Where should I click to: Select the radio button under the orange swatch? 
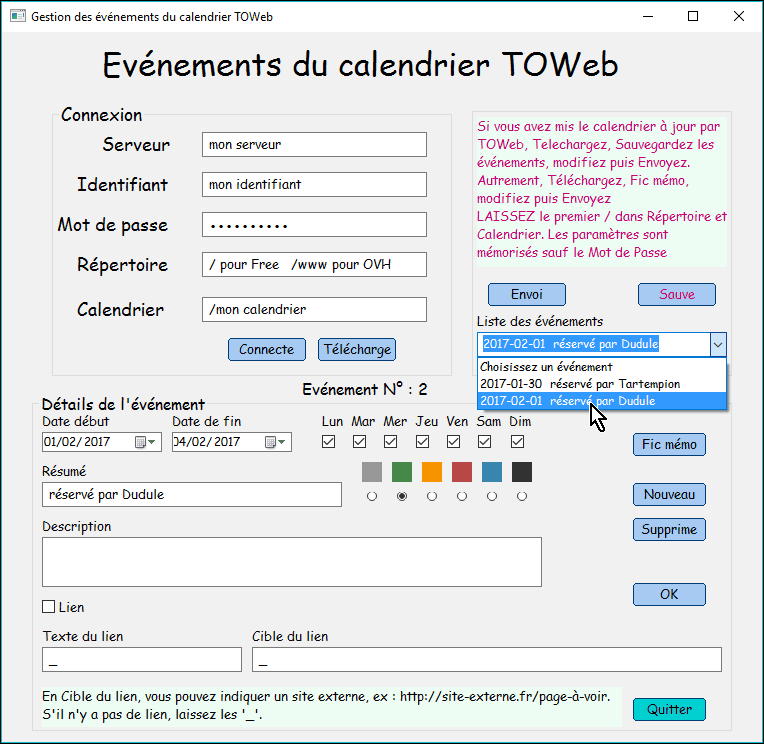tap(432, 496)
